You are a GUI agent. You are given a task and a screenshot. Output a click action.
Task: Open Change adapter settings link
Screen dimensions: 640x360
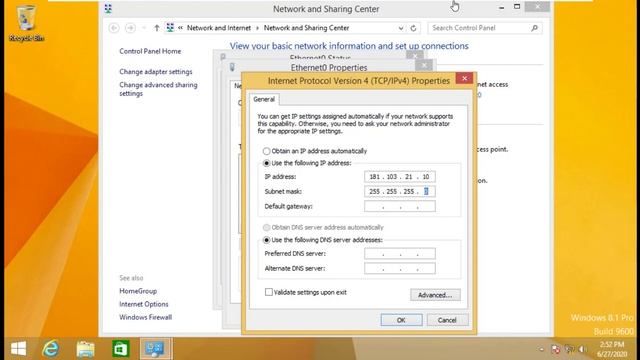[156, 71]
